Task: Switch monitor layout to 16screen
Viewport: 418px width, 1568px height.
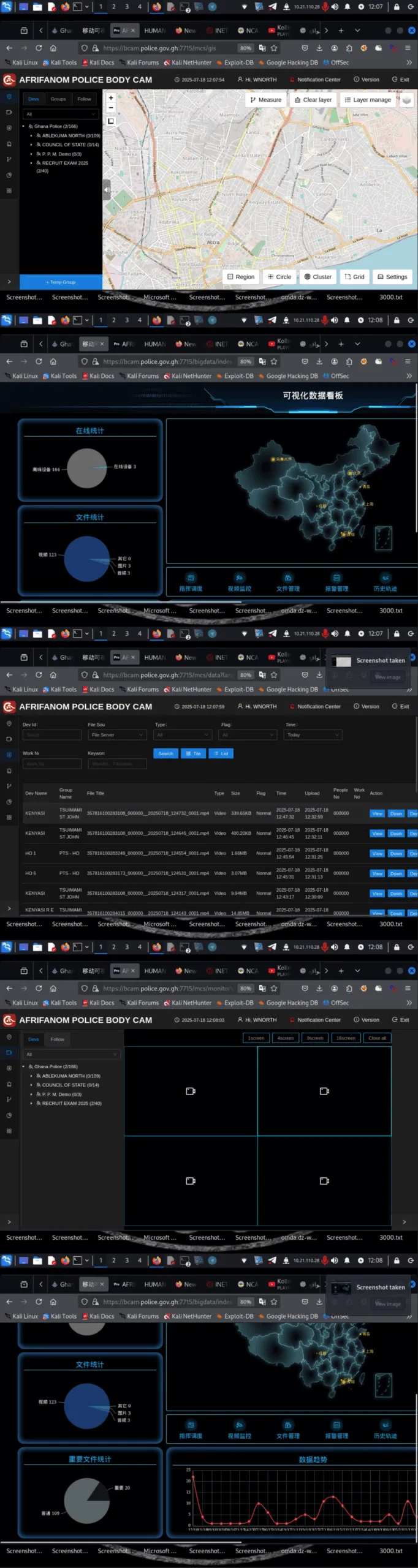Action: click(346, 1038)
